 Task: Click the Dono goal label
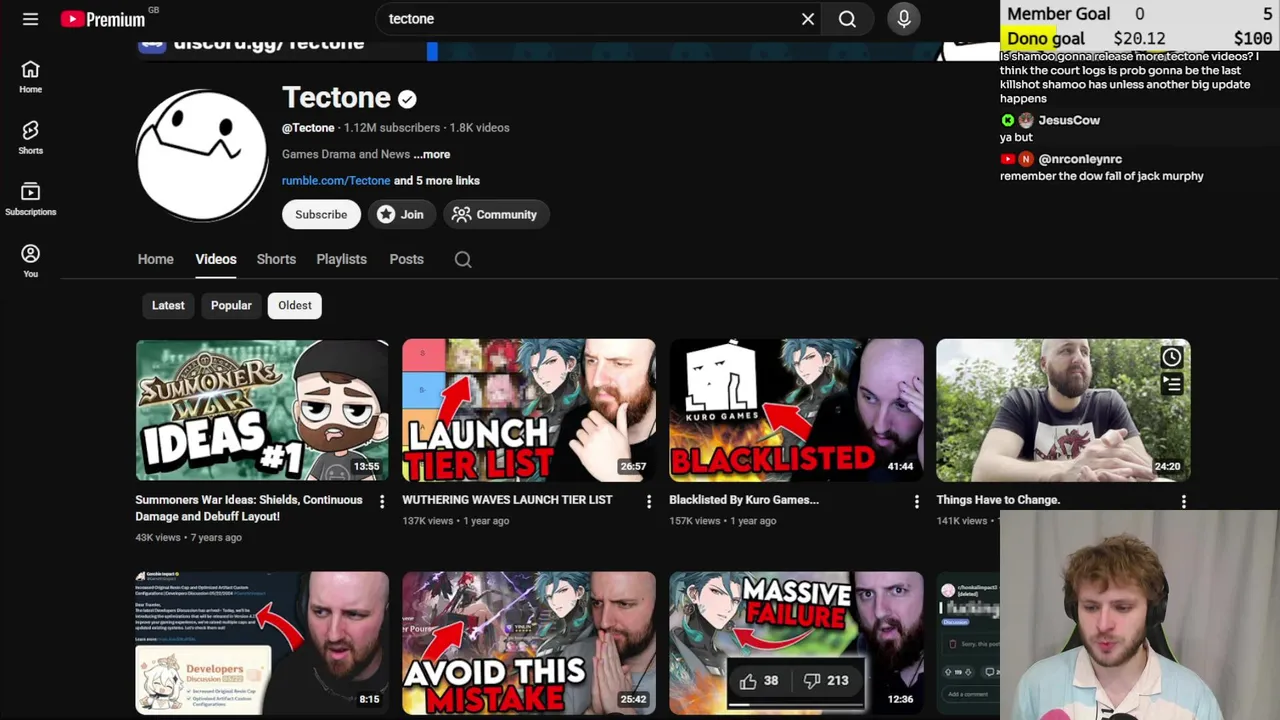tap(1045, 39)
